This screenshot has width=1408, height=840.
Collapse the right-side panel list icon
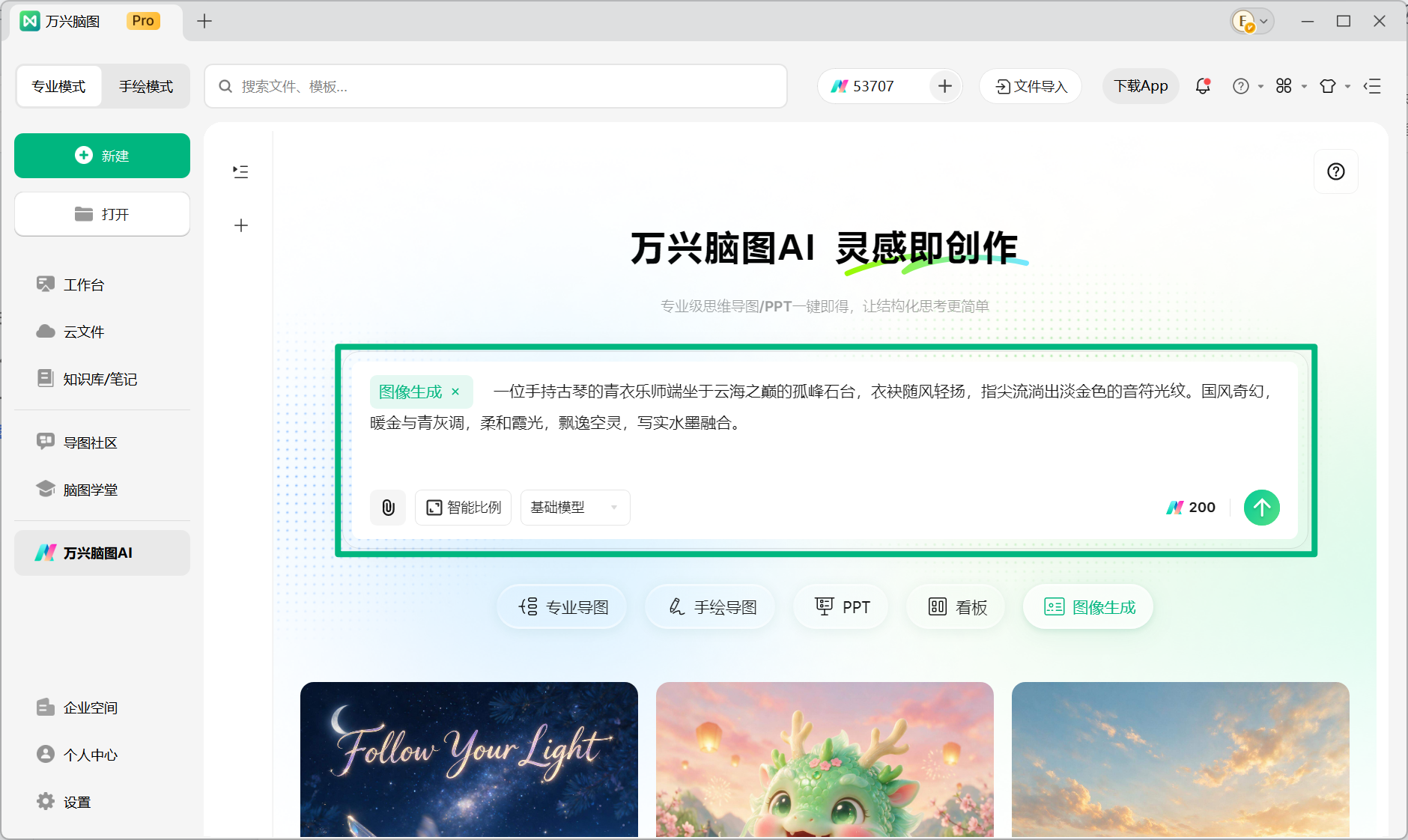point(1372,87)
